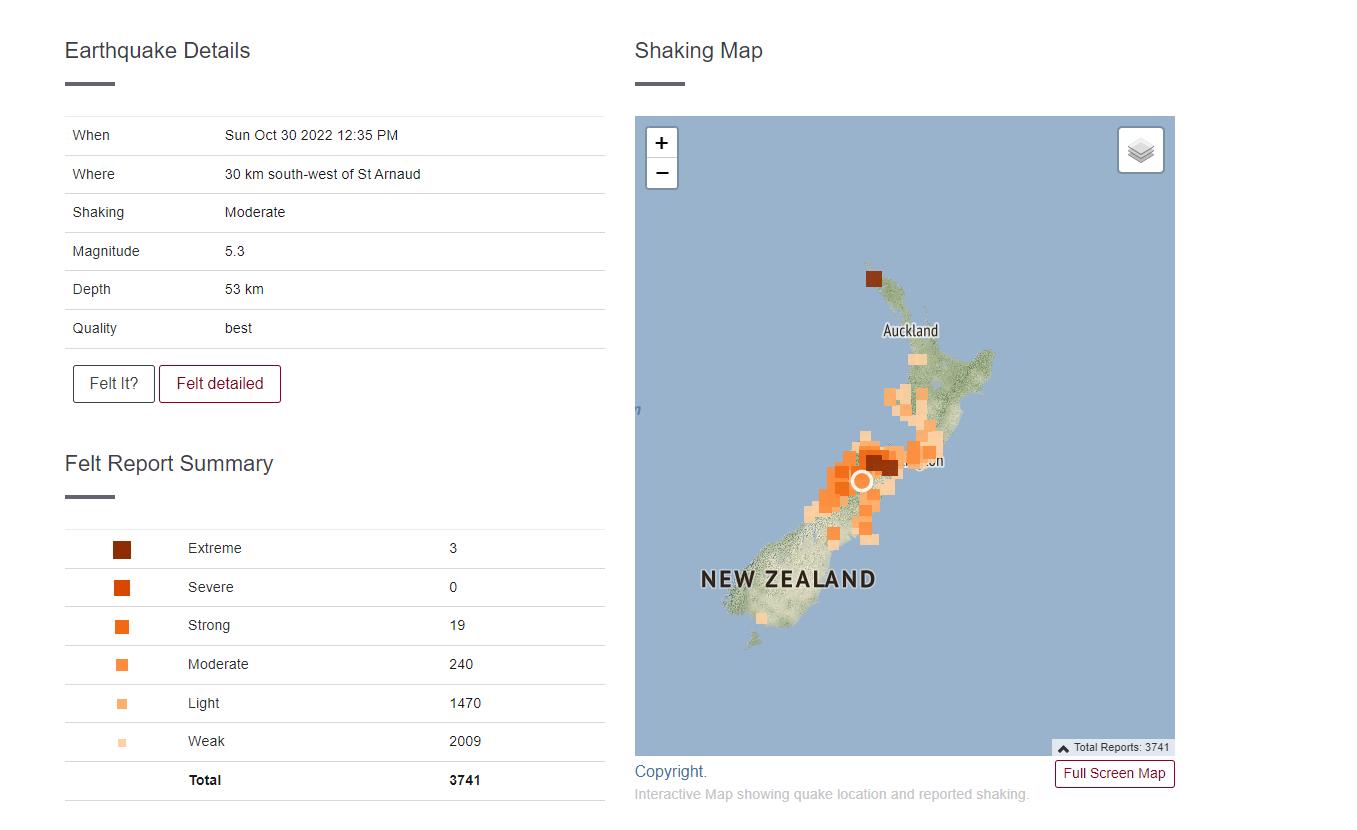Expand the Total Reports caret on map
This screenshot has width=1357, height=830.
[x=1064, y=748]
